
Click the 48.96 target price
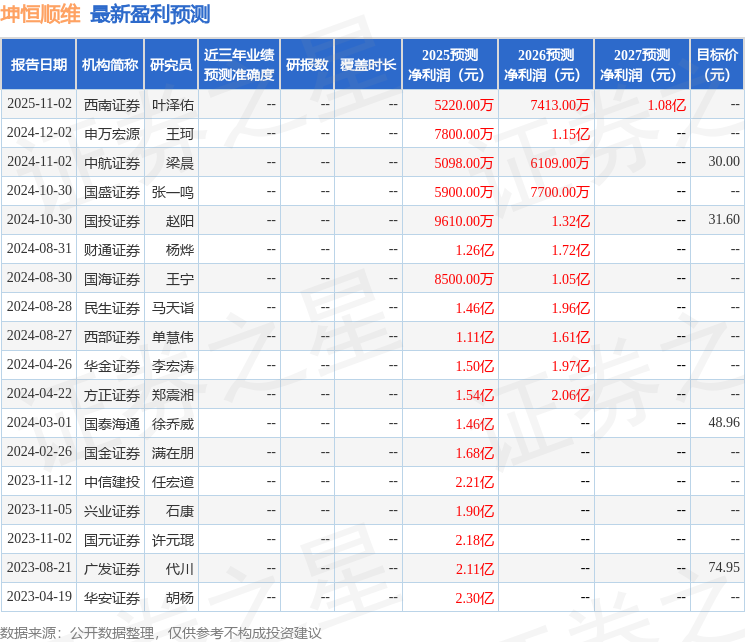(x=724, y=422)
